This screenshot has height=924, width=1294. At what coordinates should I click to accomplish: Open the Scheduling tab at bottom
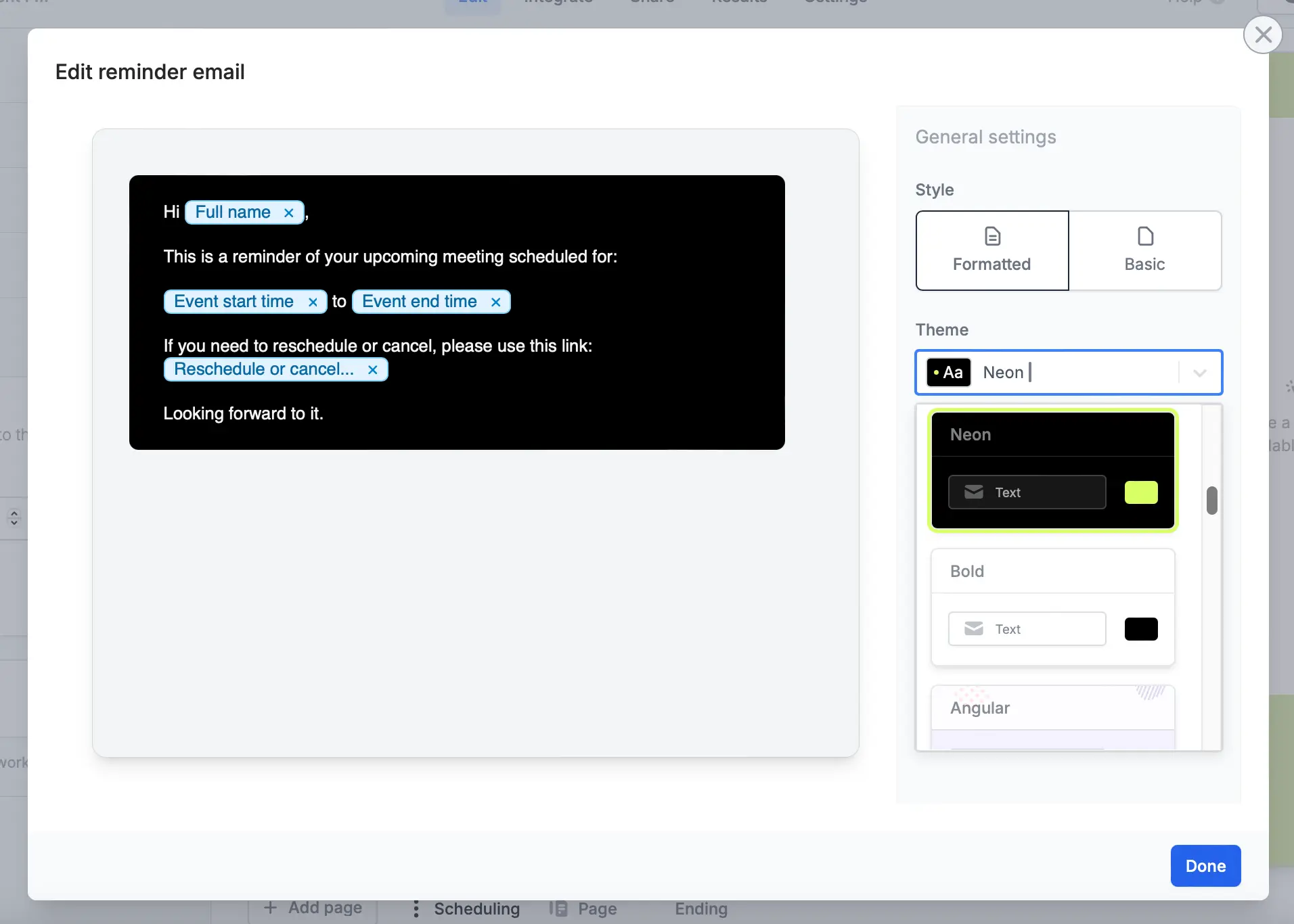coord(476,908)
